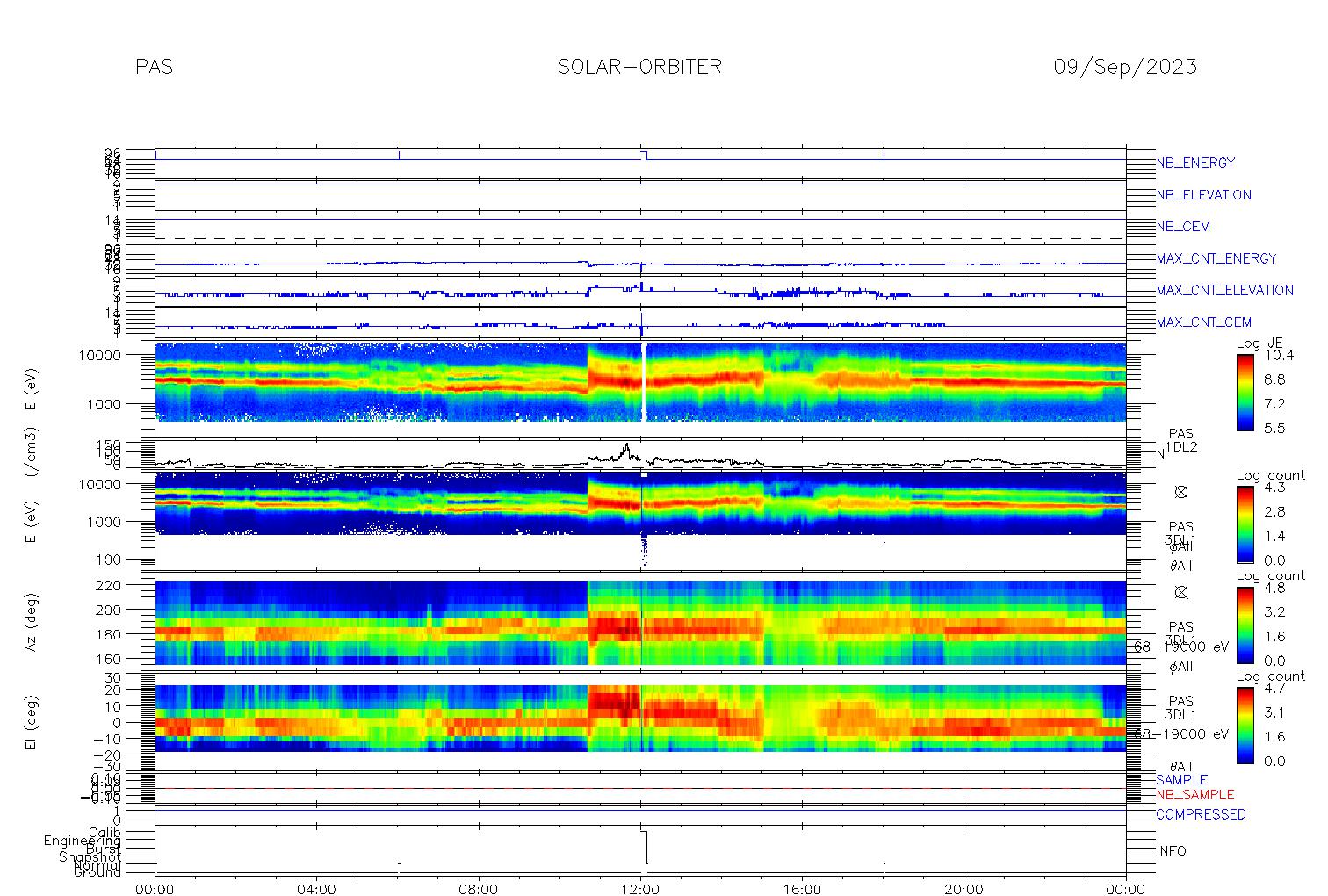This screenshot has height=896, width=1328.
Task: Click the 7.2 value on Log JE scale
Action: tap(1274, 404)
